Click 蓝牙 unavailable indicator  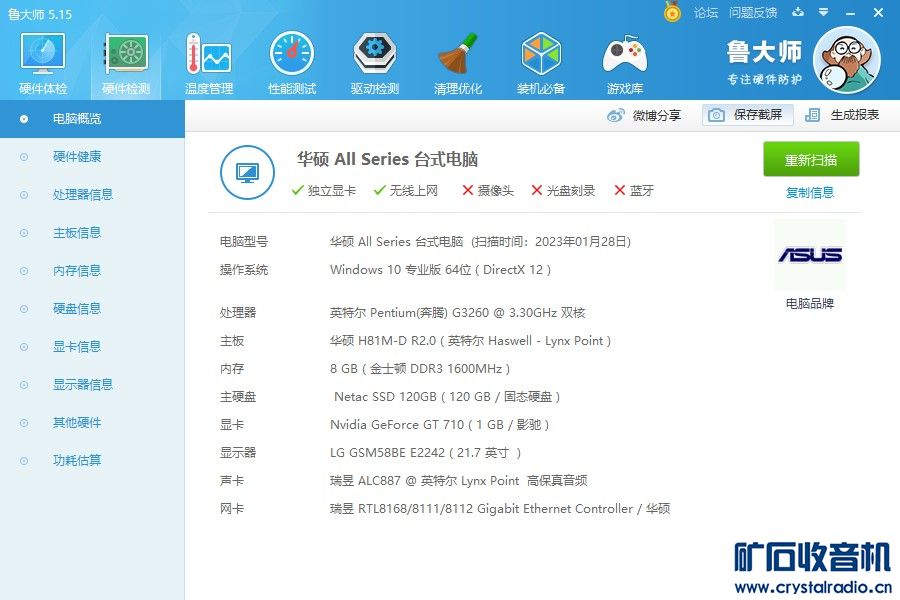pyautogui.click(x=634, y=191)
